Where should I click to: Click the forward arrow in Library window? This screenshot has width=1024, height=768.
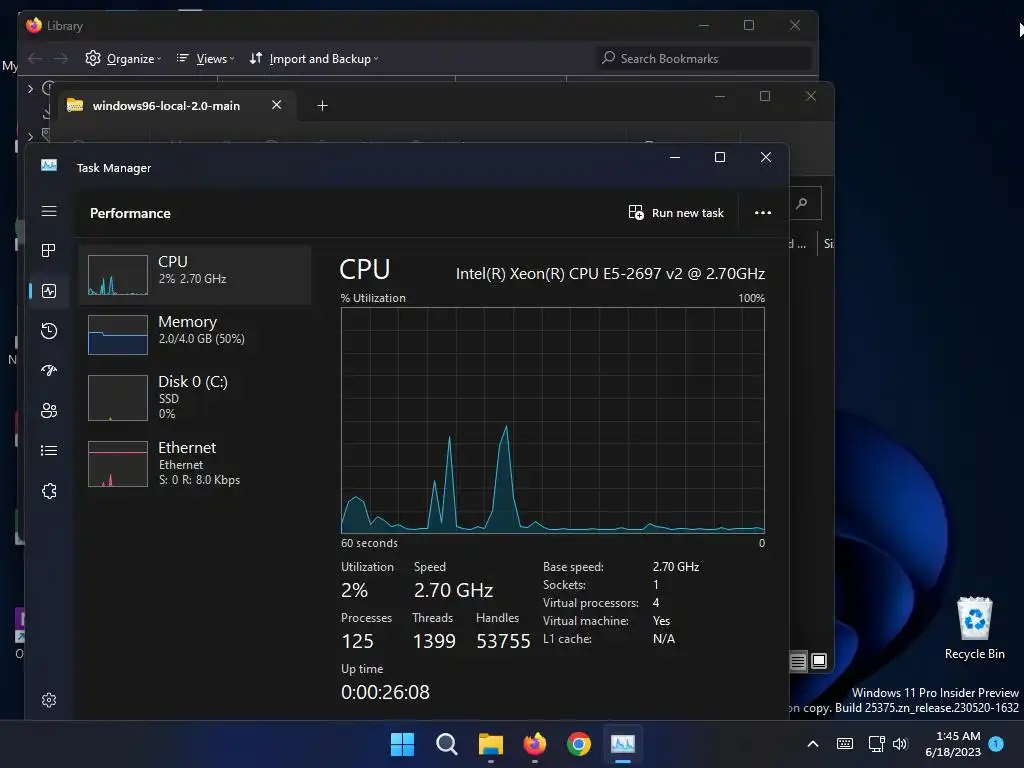[61, 59]
